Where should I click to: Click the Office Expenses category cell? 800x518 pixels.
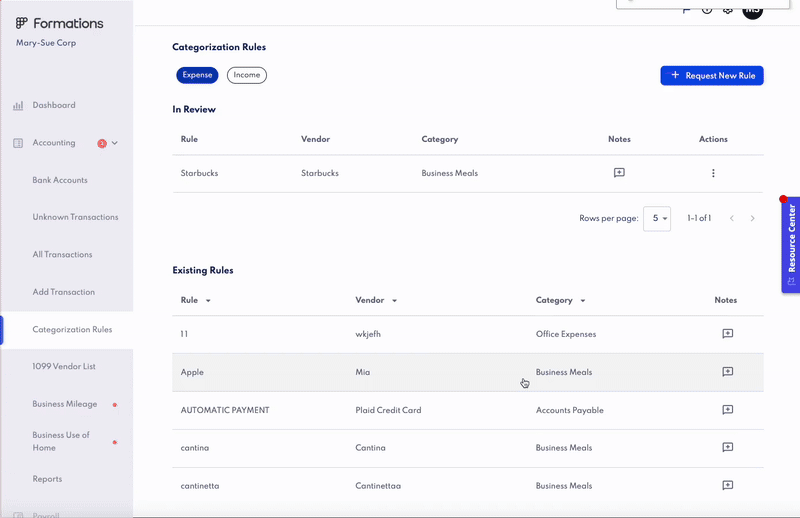566,334
